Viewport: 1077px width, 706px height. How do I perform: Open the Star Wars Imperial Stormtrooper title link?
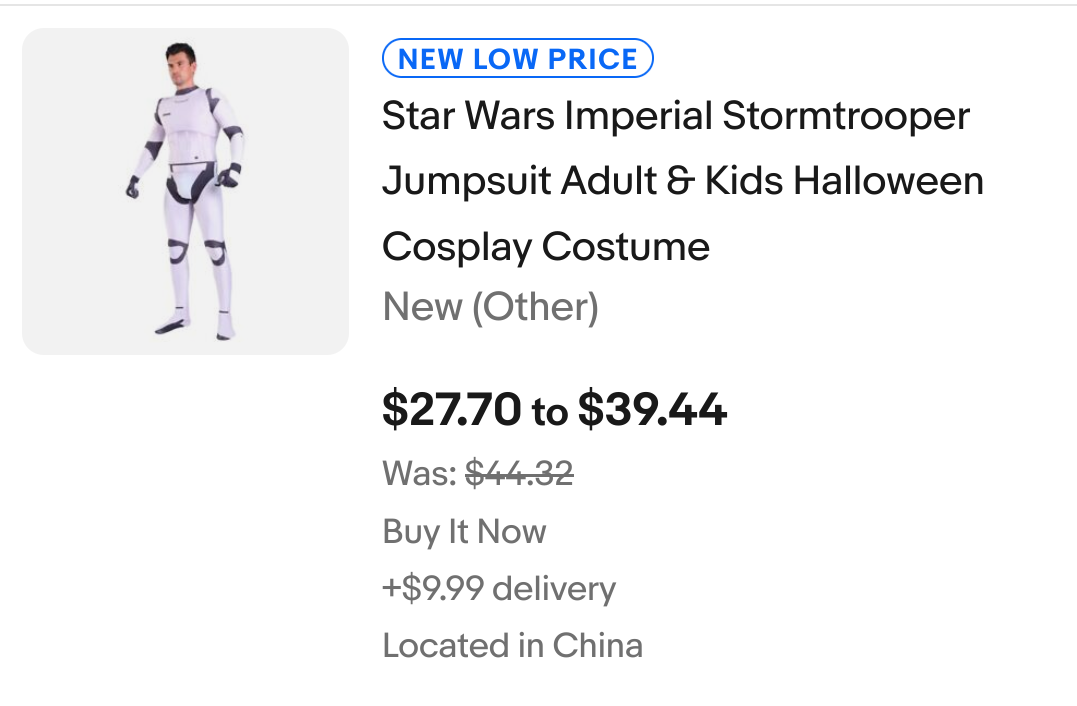675,117
